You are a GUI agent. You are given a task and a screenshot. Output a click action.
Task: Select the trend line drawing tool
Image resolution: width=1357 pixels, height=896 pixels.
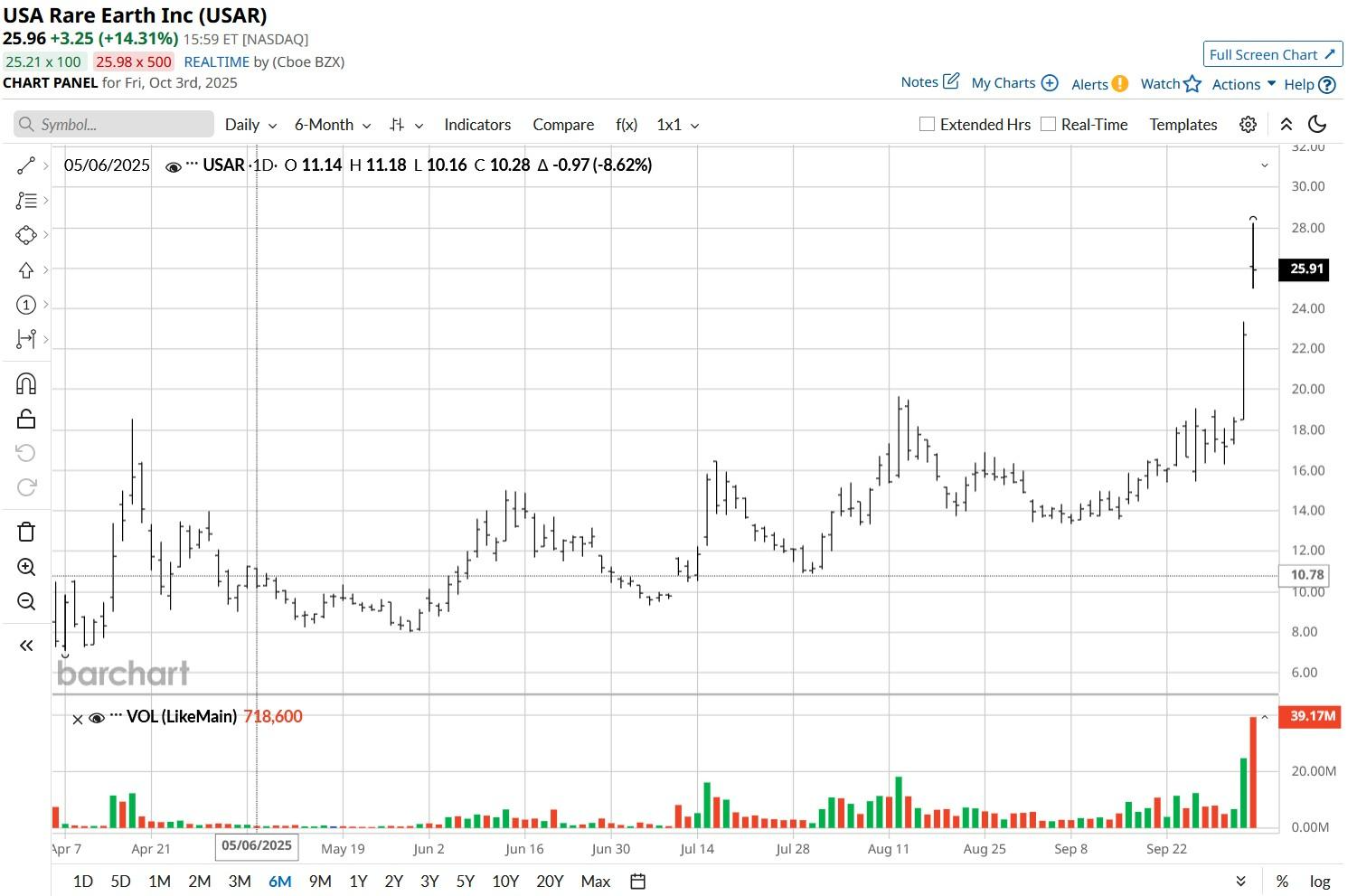26,165
